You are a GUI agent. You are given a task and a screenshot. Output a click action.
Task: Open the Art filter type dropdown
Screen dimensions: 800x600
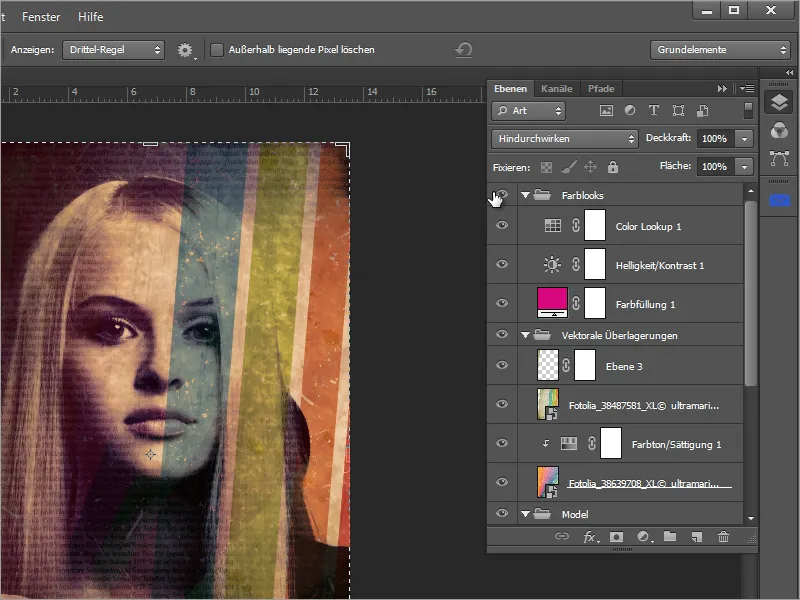tap(529, 111)
